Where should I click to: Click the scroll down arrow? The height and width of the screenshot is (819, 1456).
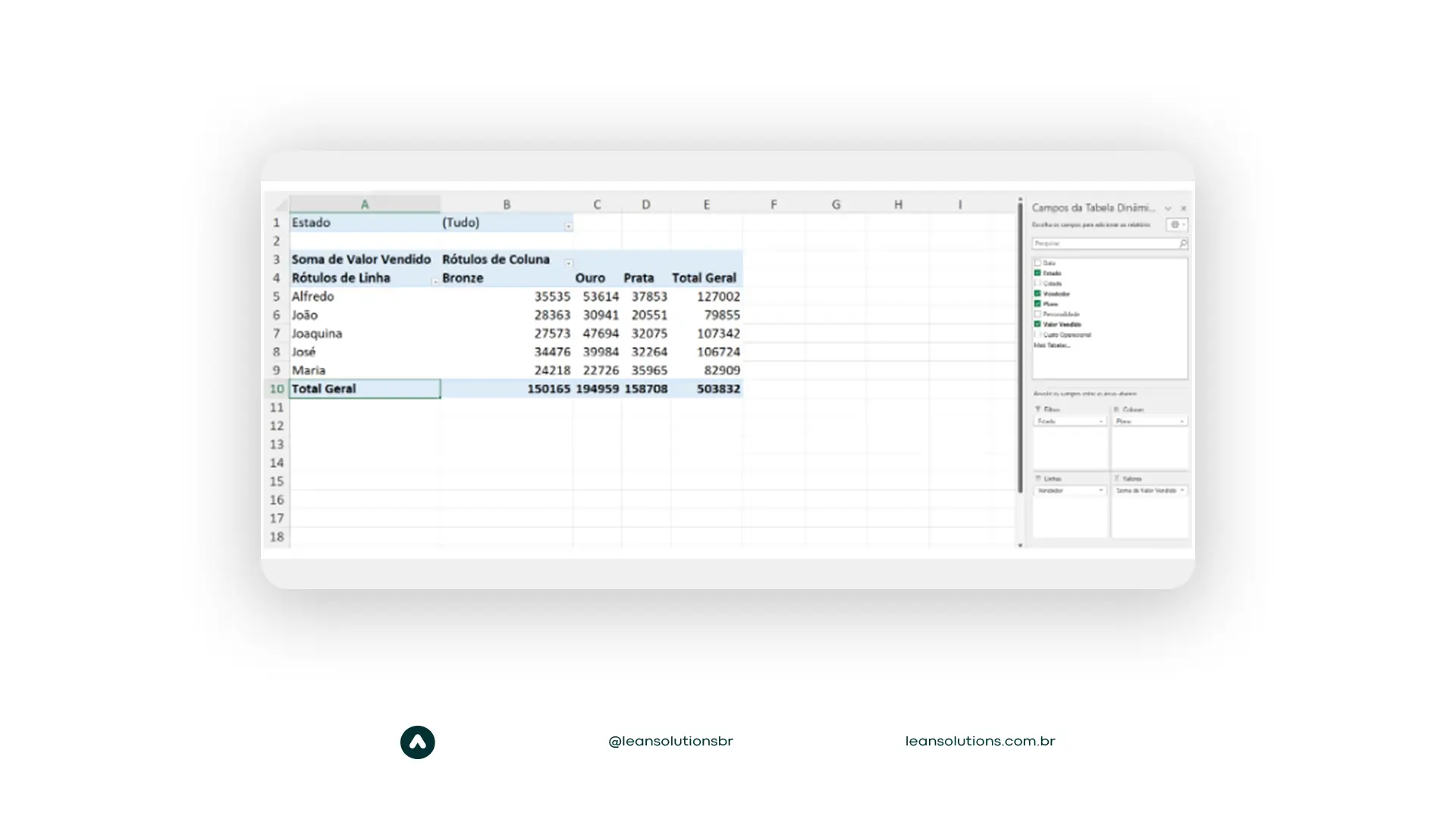tap(1020, 545)
